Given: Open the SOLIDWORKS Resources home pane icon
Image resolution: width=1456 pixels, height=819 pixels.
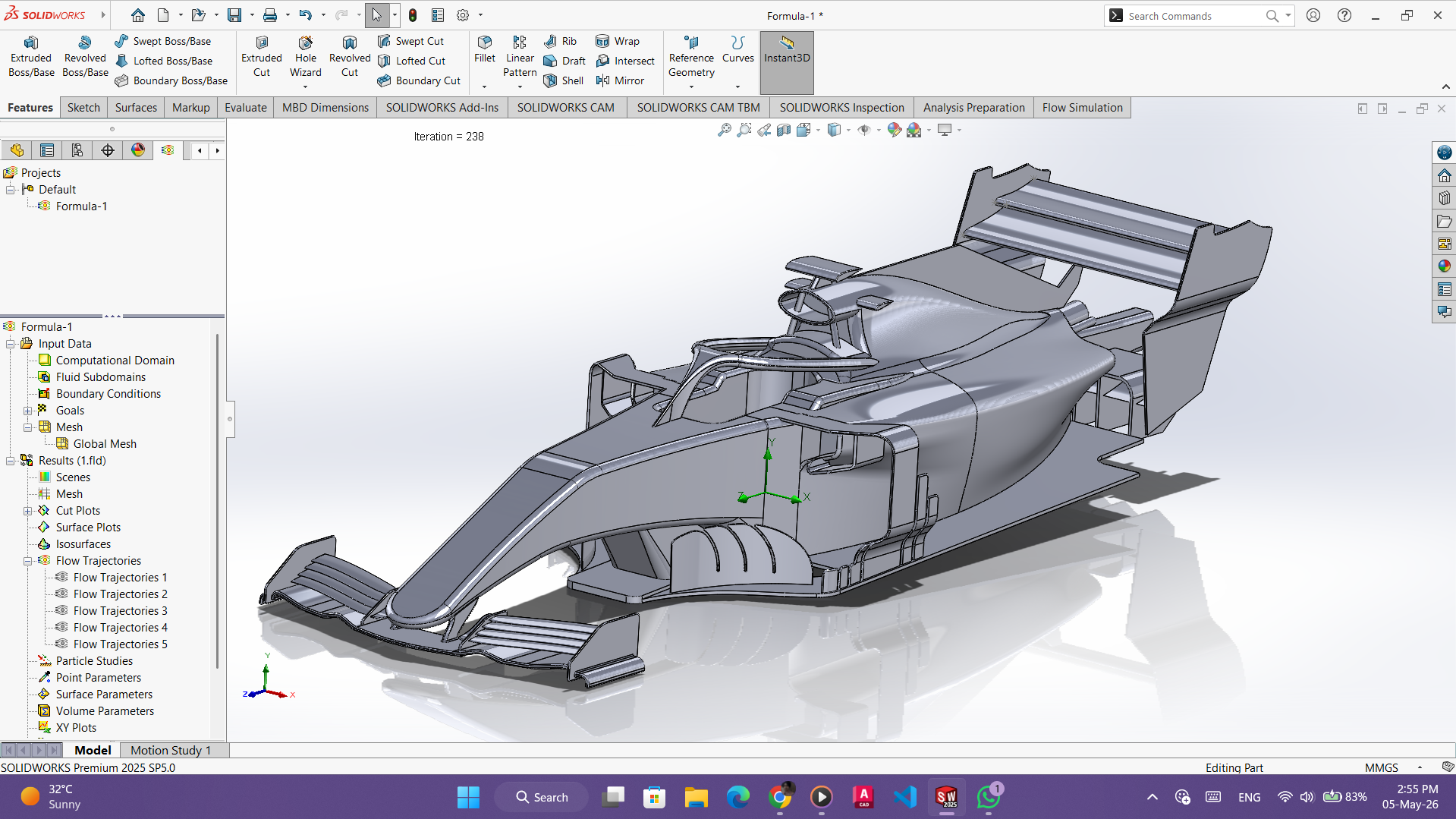Looking at the screenshot, I should (x=1444, y=175).
